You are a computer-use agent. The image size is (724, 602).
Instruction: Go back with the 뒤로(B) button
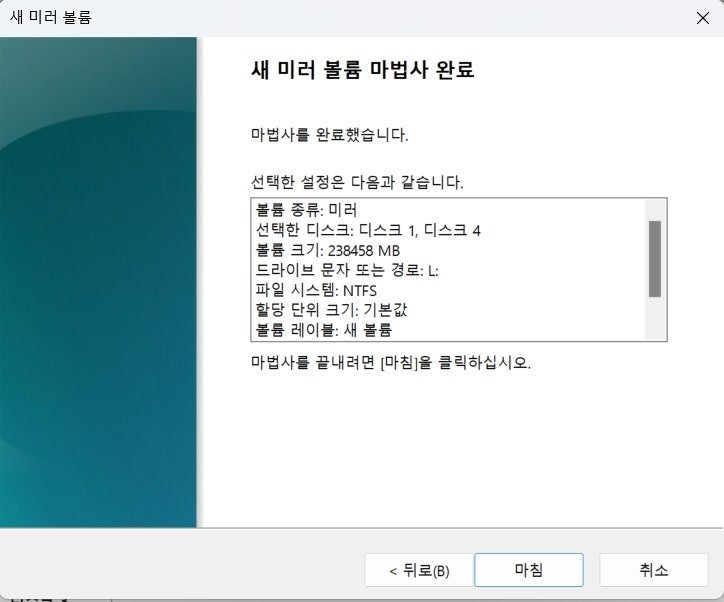tap(419, 570)
